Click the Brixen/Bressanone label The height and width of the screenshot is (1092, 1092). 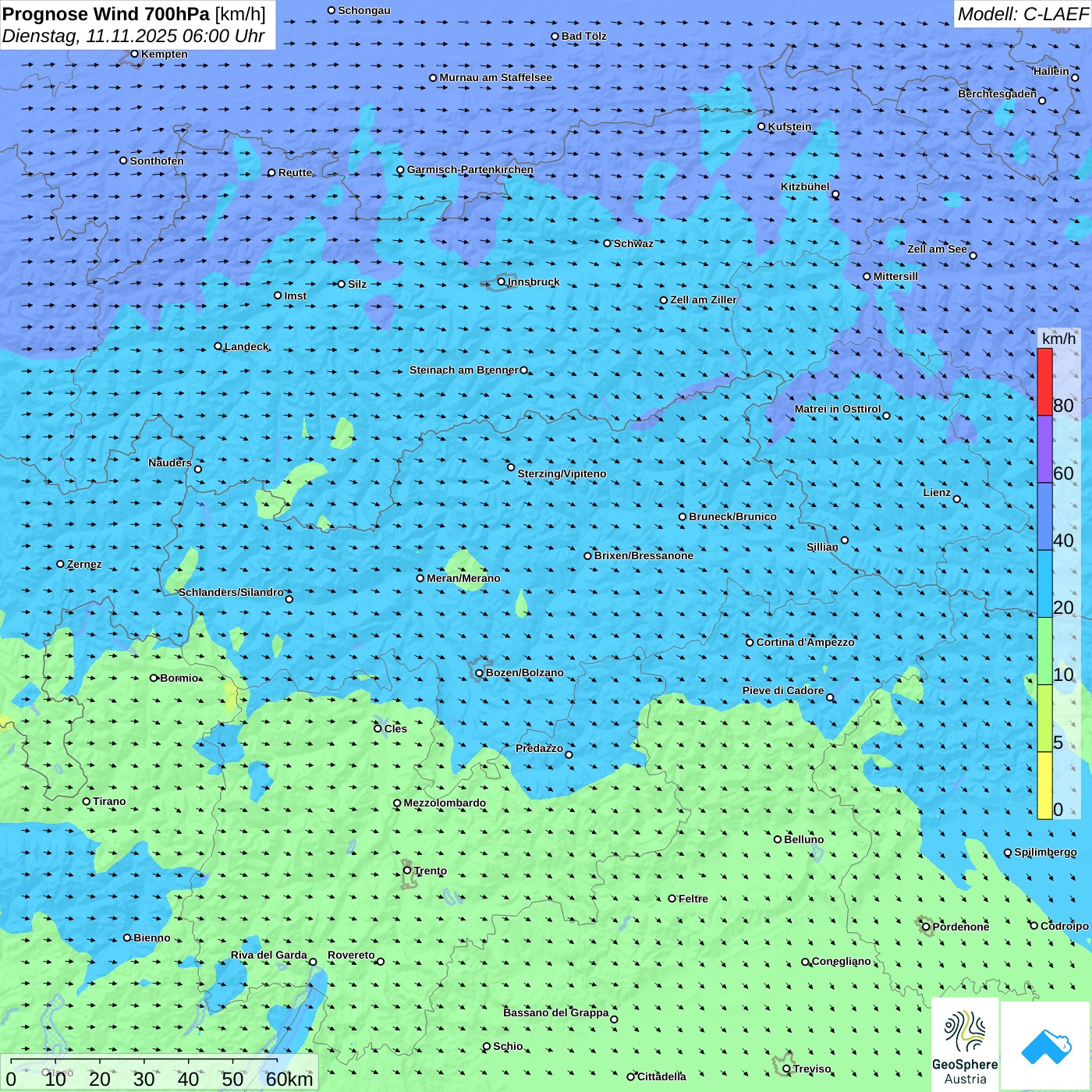click(643, 555)
